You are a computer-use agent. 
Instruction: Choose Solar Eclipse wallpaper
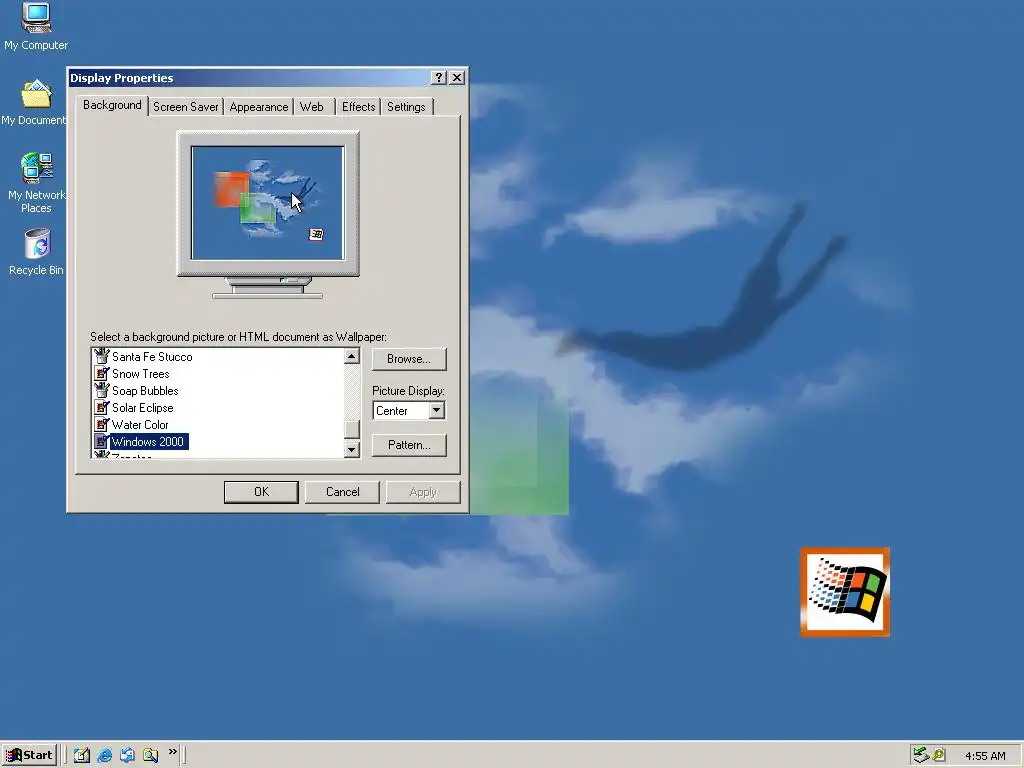[x=142, y=408]
